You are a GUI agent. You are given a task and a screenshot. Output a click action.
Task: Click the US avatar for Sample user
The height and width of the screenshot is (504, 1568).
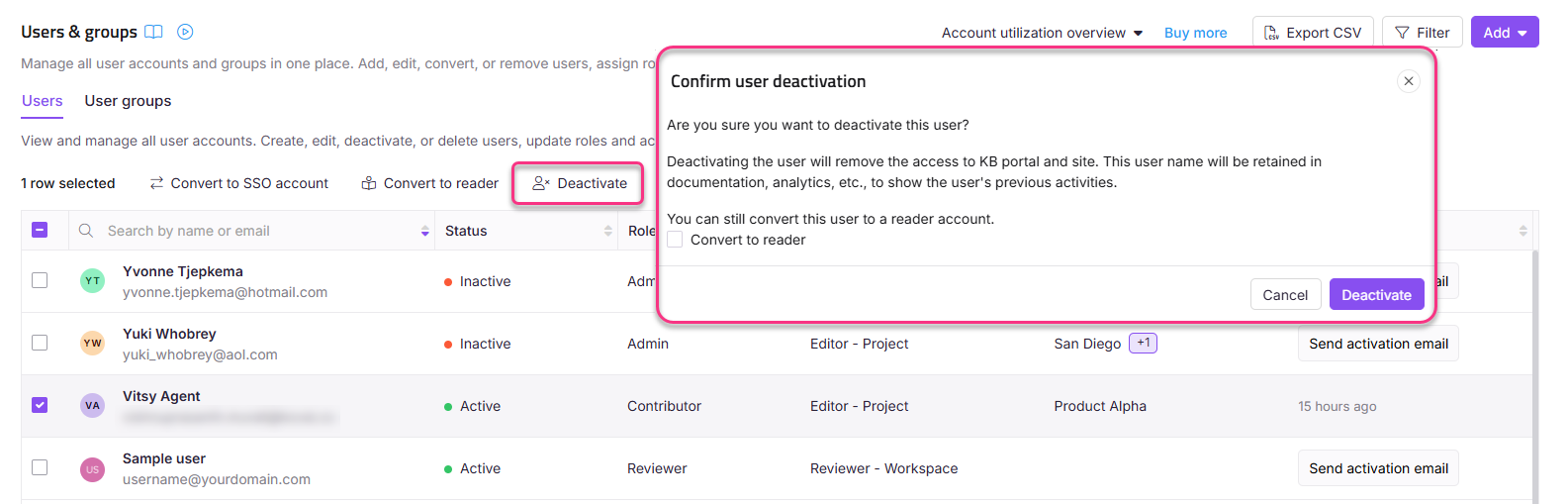[x=92, y=468]
